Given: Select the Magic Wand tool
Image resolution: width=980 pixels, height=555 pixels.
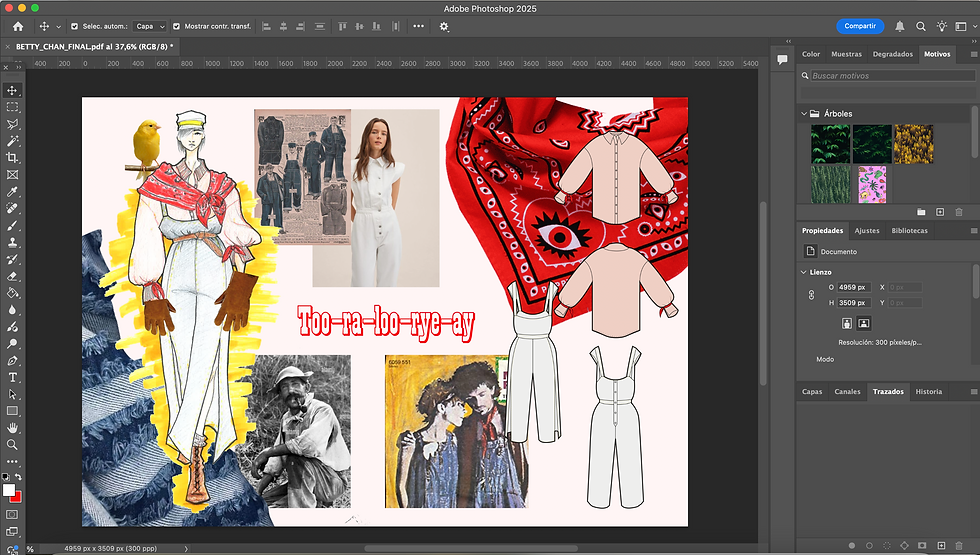Looking at the screenshot, I should click(12, 141).
